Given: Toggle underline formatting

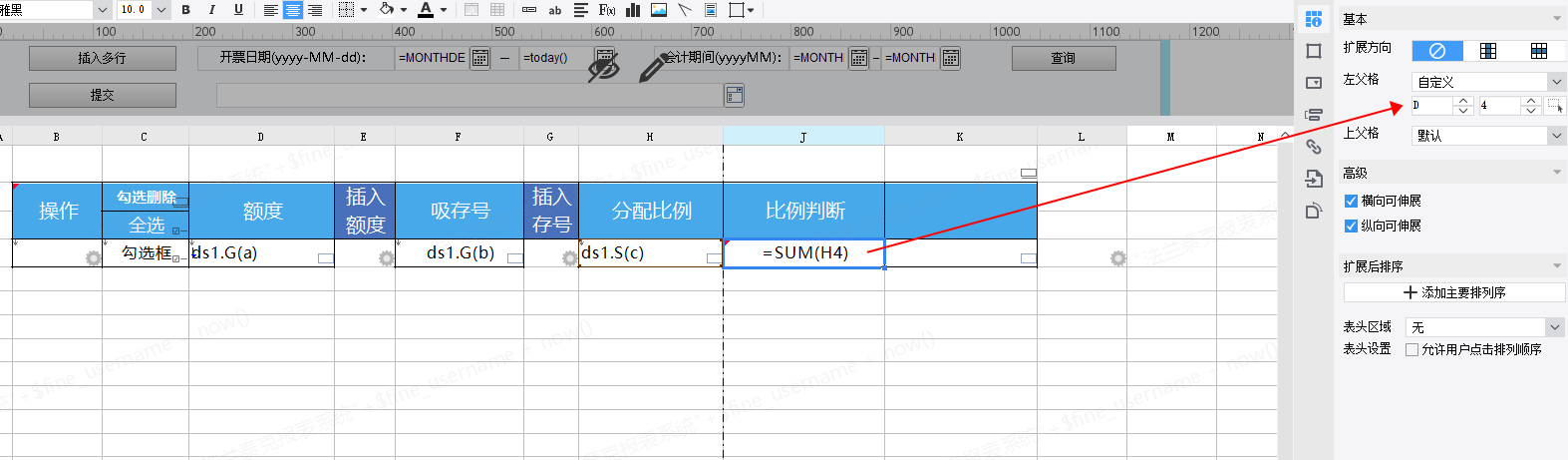Looking at the screenshot, I should click(237, 10).
